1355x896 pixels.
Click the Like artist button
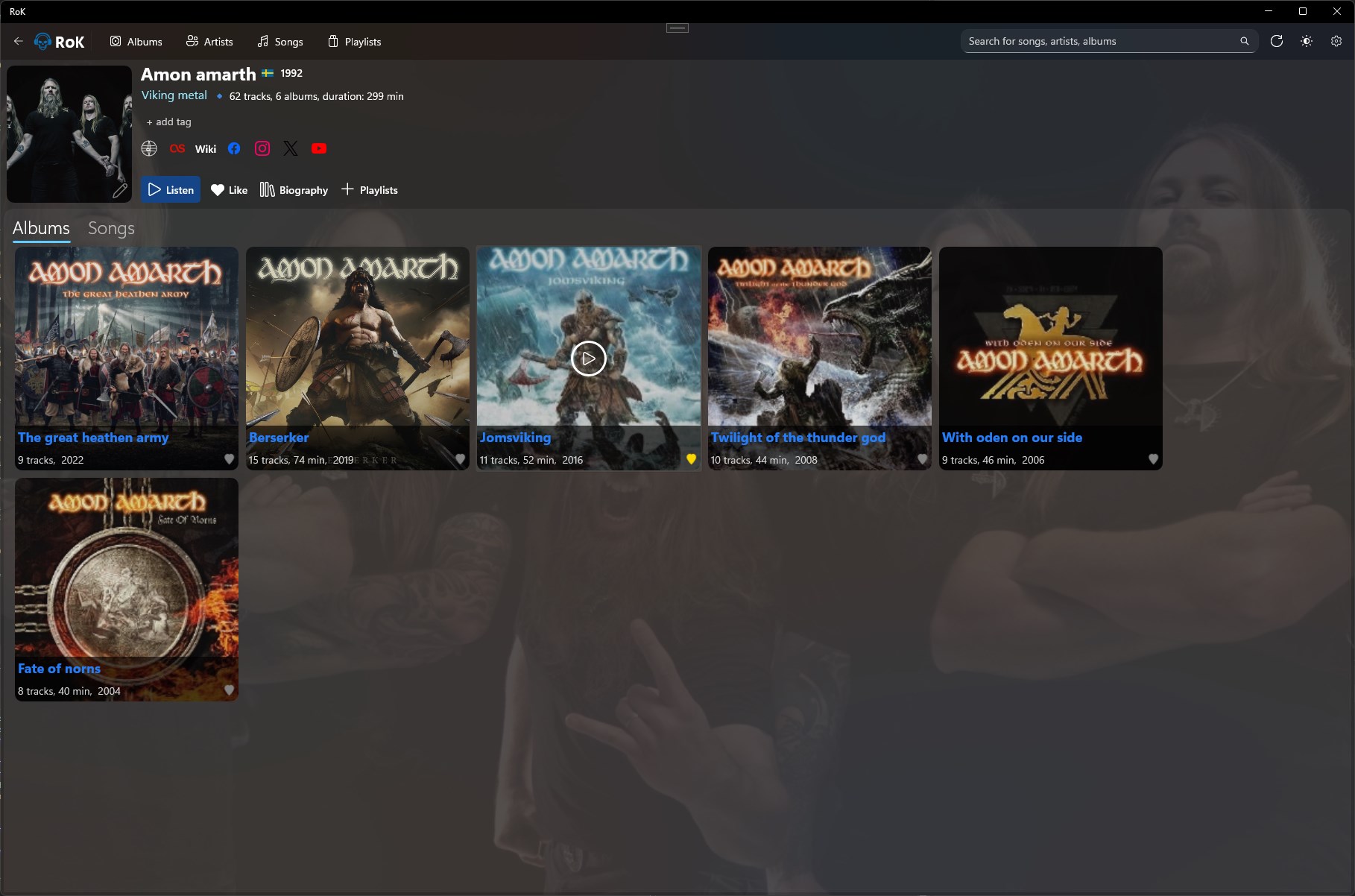(x=229, y=190)
